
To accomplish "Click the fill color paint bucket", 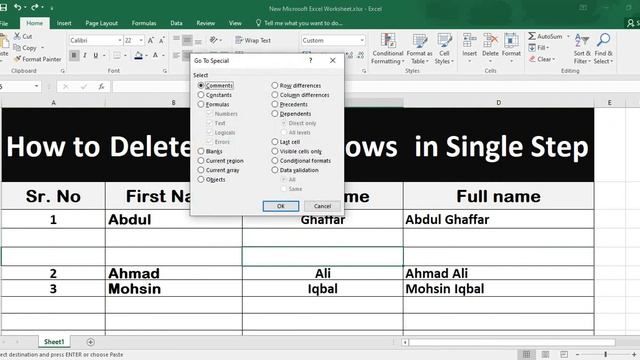I will coord(138,55).
